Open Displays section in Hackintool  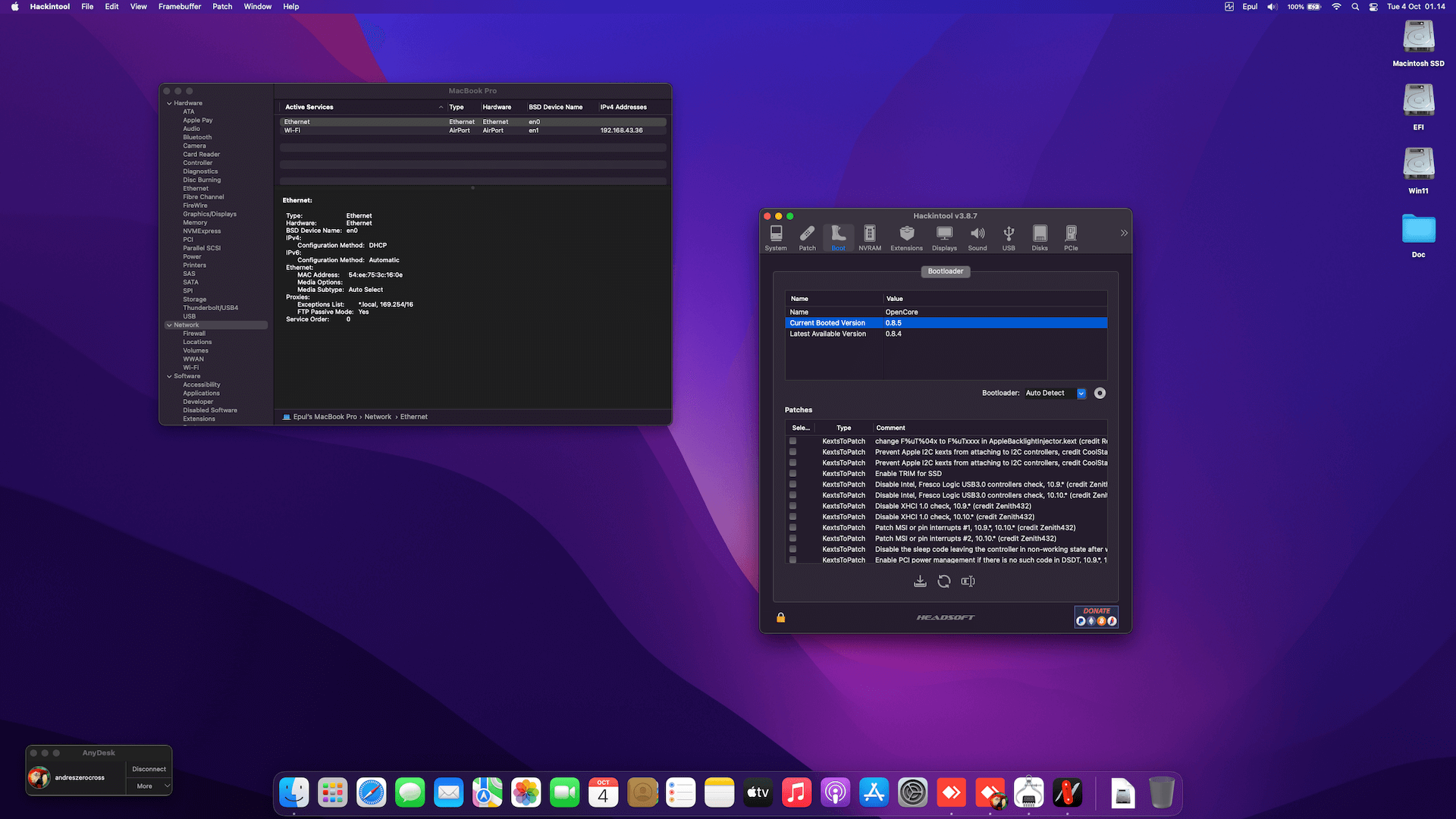coord(944,237)
